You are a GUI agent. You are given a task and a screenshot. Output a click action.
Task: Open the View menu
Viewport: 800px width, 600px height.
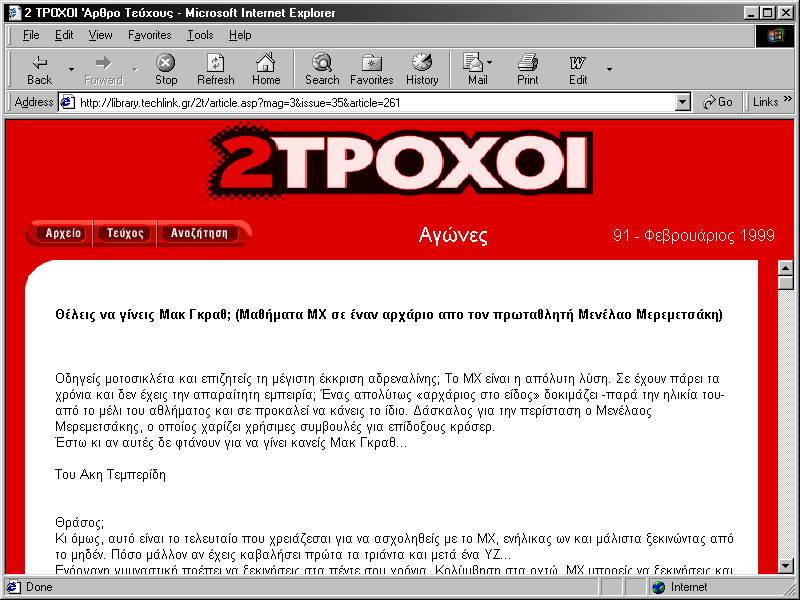(x=101, y=35)
